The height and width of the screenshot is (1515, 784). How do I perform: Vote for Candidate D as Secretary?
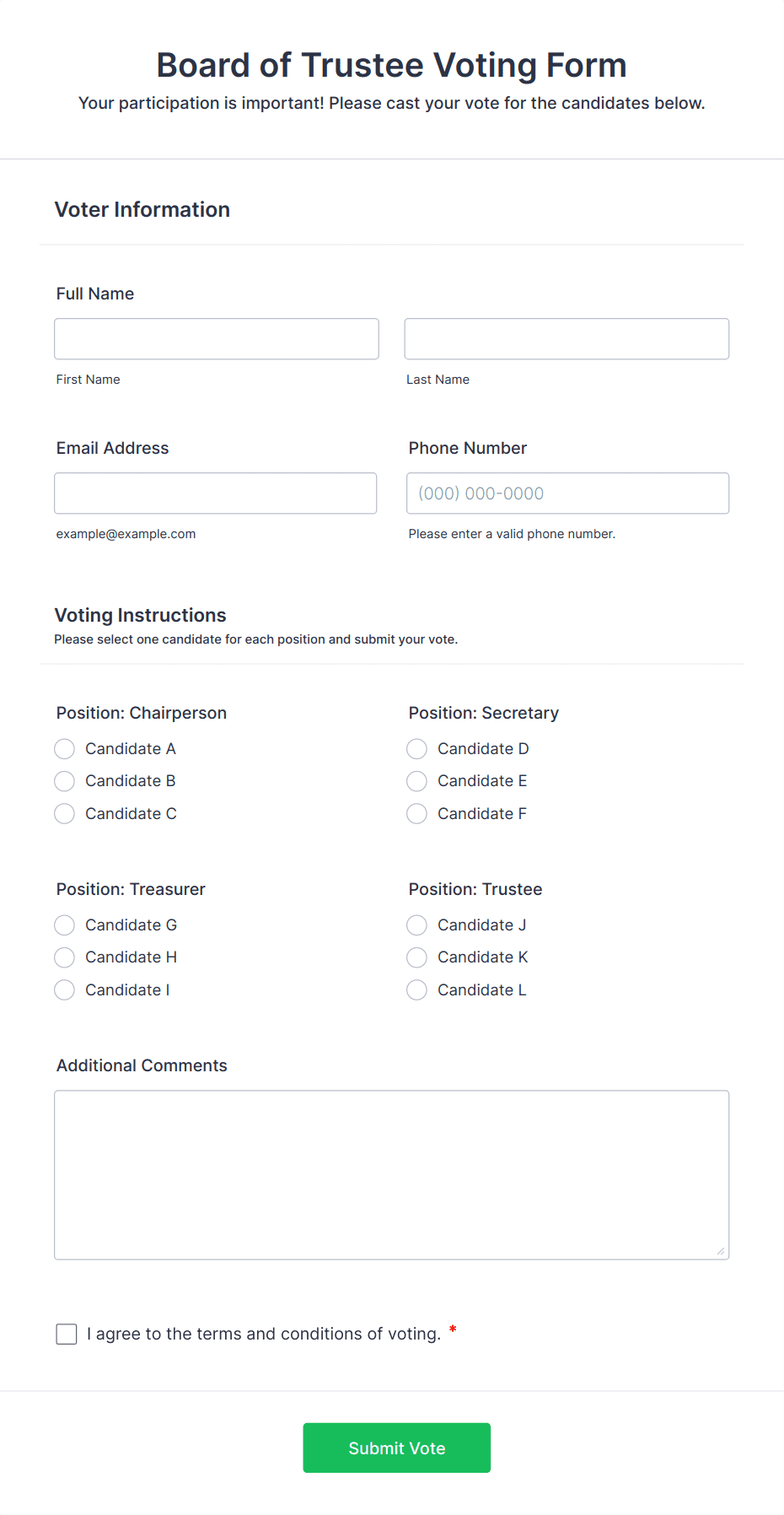pyautogui.click(x=416, y=748)
